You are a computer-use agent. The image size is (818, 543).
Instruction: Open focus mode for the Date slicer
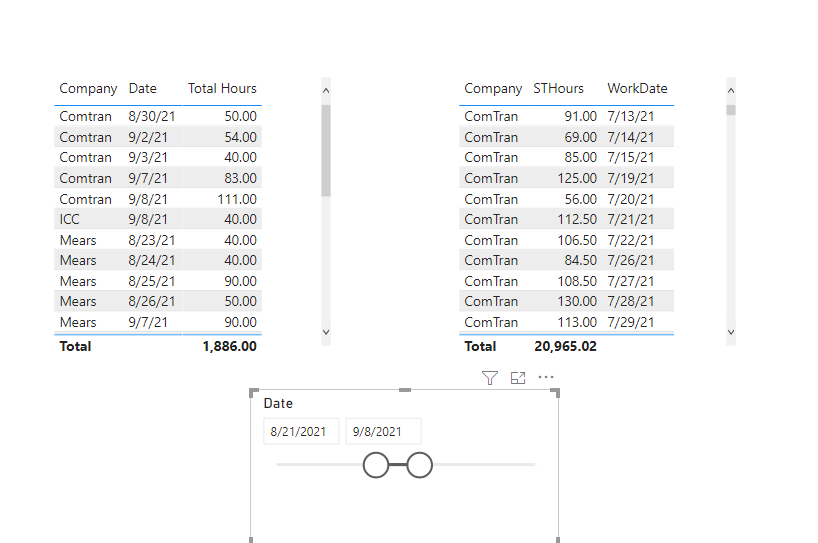pyautogui.click(x=518, y=378)
